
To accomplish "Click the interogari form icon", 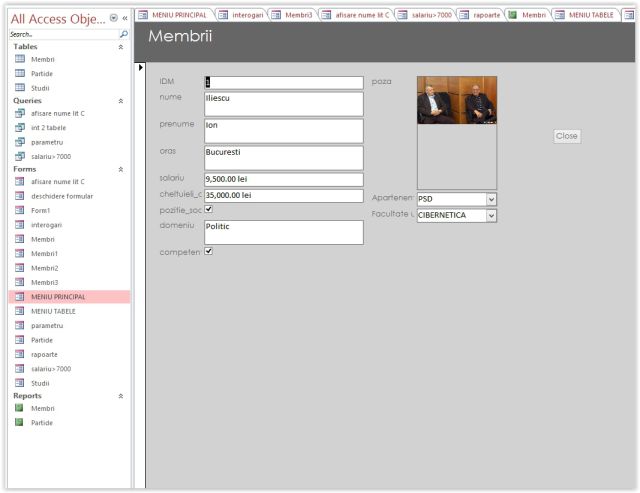I will (x=20, y=224).
